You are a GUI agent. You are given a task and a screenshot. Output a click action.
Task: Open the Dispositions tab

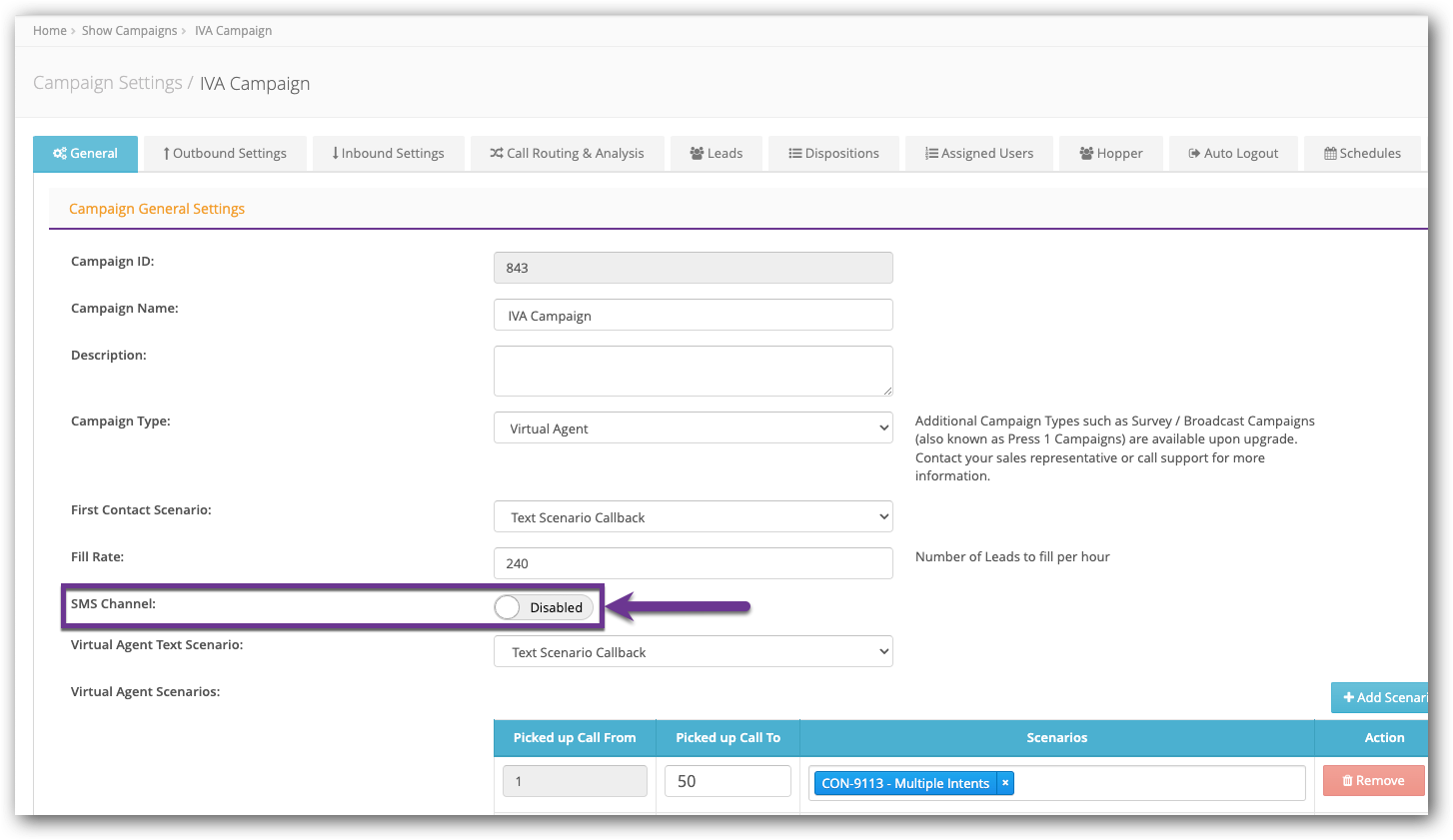tap(834, 153)
